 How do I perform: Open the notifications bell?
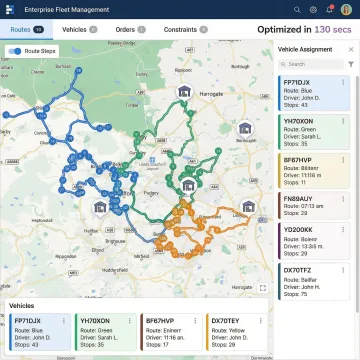(329, 9)
